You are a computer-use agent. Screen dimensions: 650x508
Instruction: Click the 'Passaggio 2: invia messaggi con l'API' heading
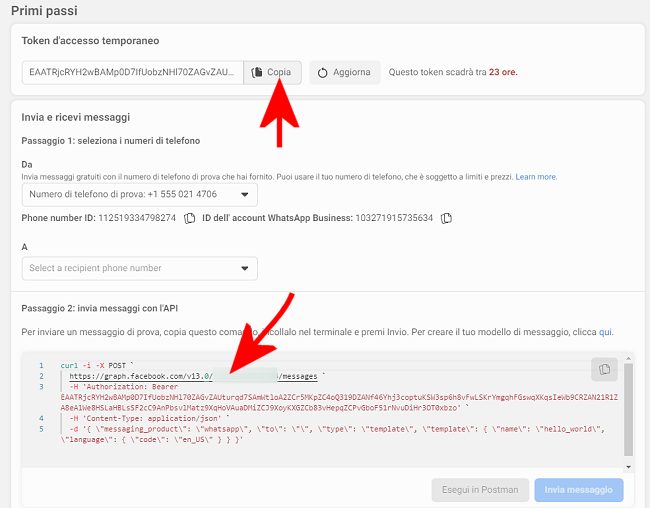point(99,309)
